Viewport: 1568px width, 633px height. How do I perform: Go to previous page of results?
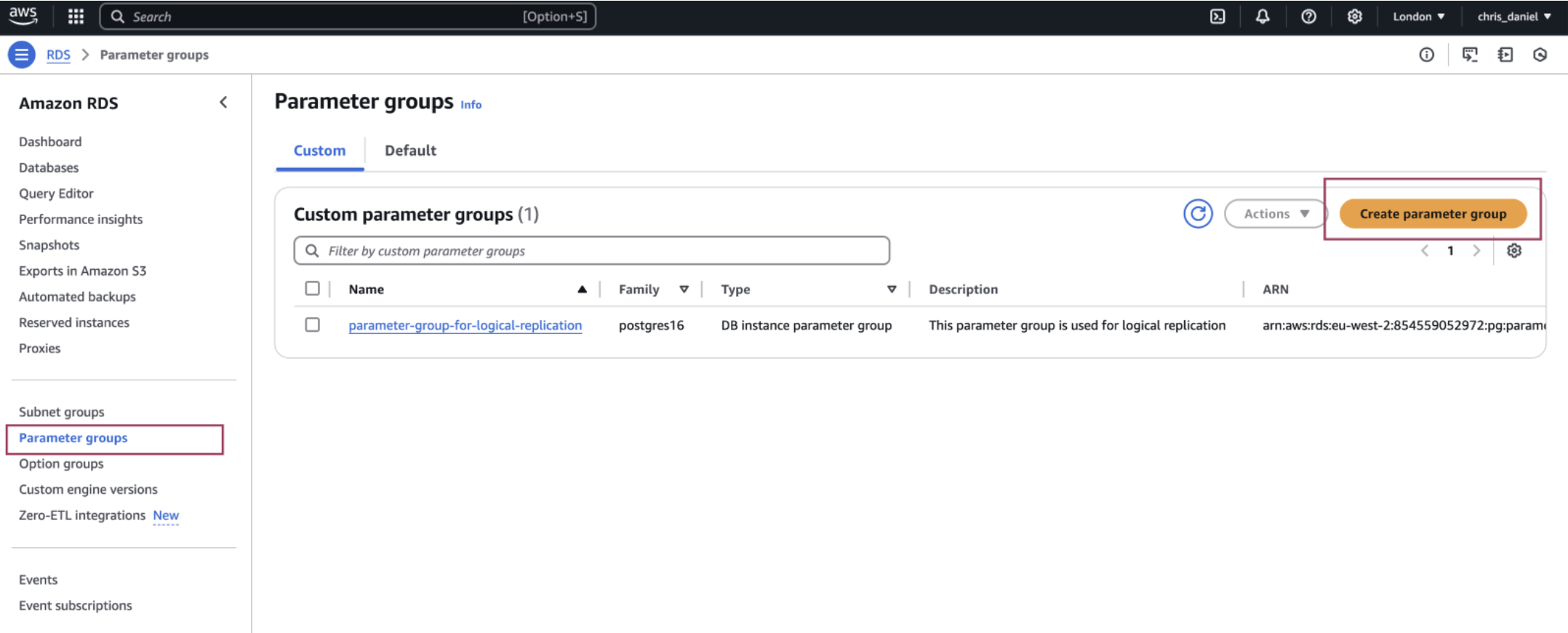click(x=1425, y=251)
